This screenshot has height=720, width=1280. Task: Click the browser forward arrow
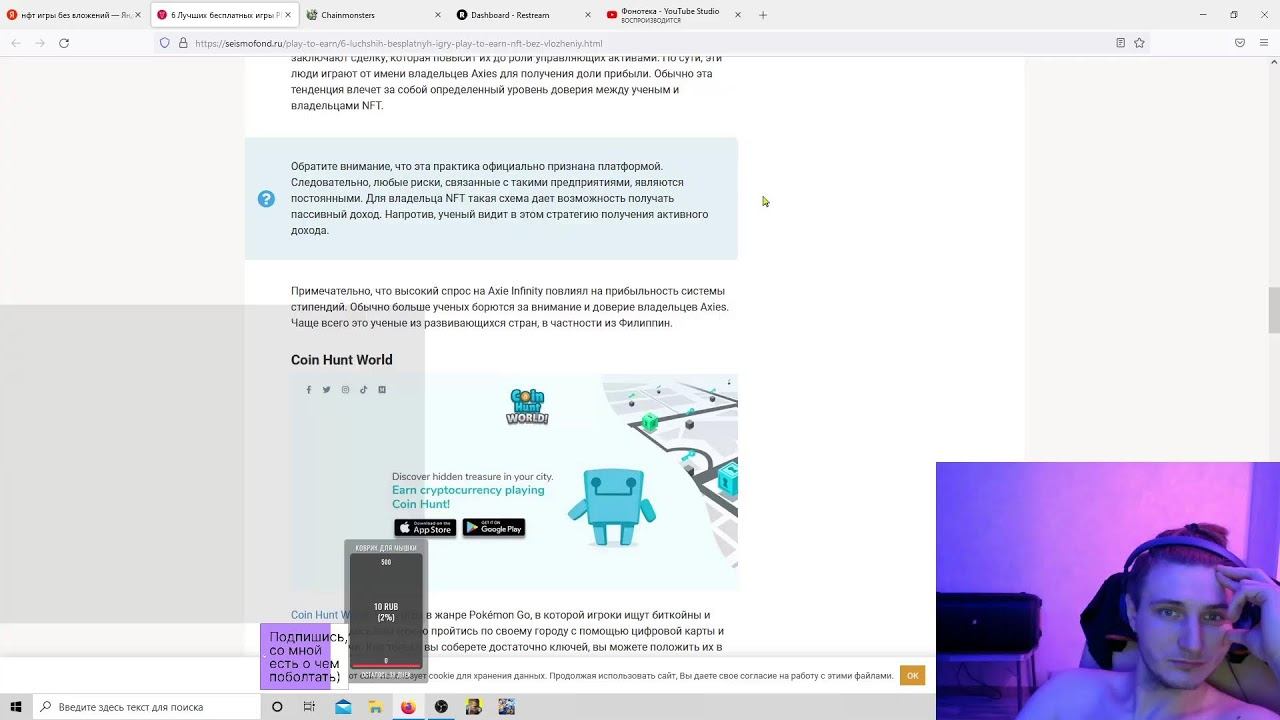click(x=40, y=43)
